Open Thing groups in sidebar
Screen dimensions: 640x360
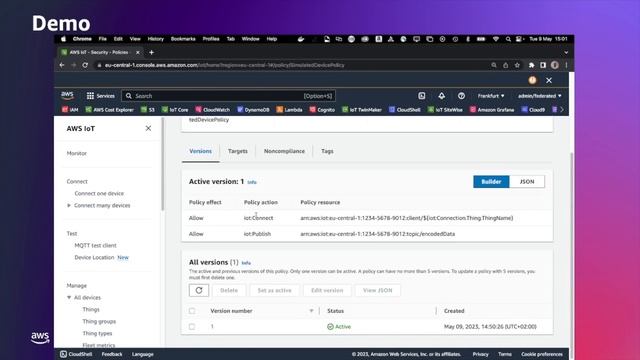click(x=99, y=322)
